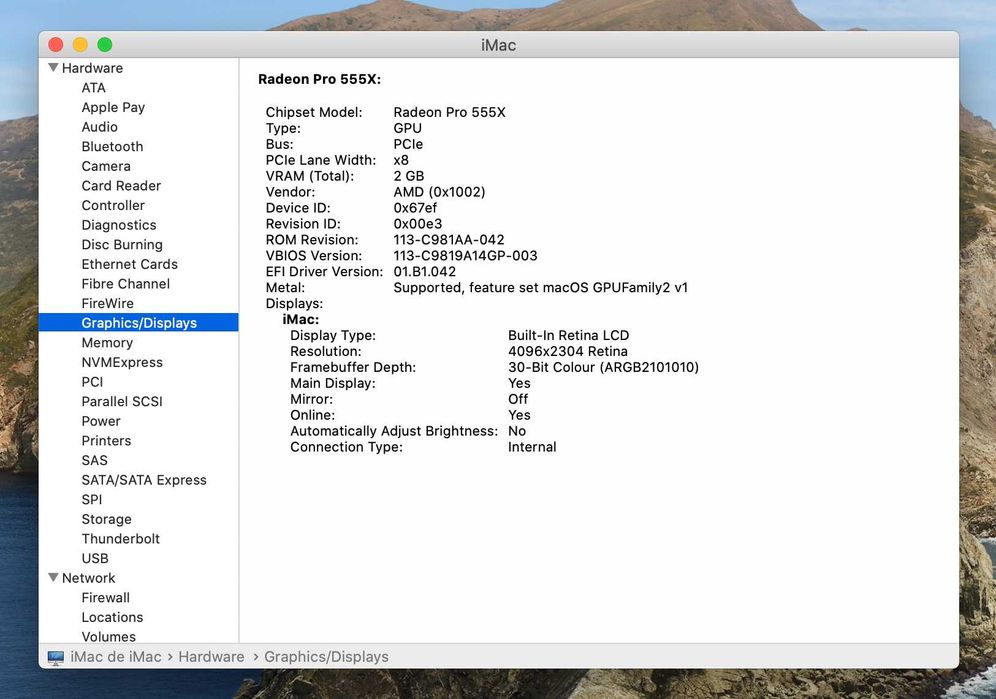Click the yellow minimize window button
The width and height of the screenshot is (996, 699).
pyautogui.click(x=80, y=44)
